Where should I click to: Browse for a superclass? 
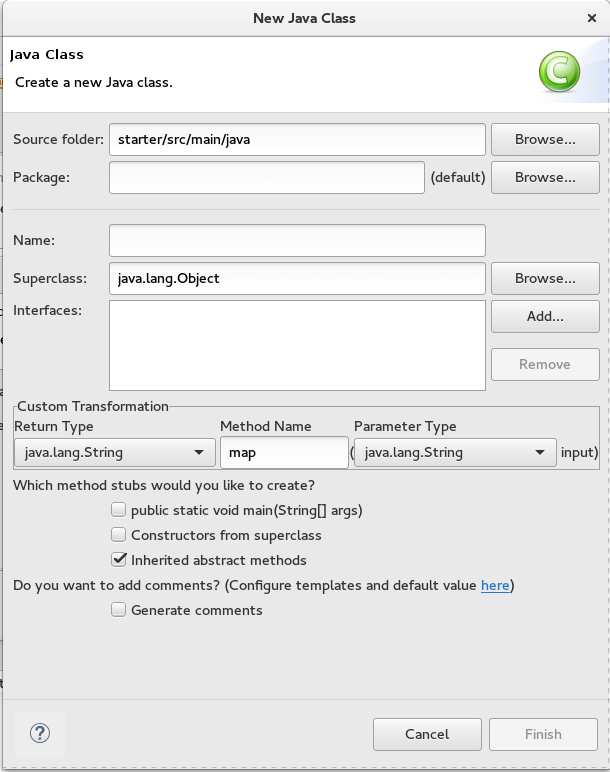545,278
